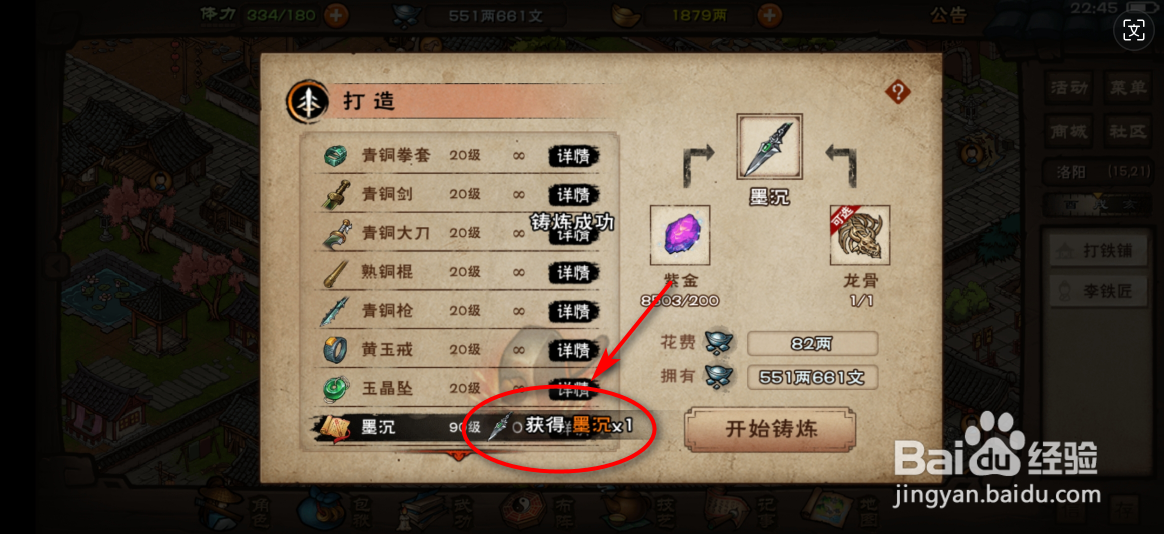The image size is (1164, 534).
Task: Open the 公告 announcements tab
Action: click(x=948, y=14)
